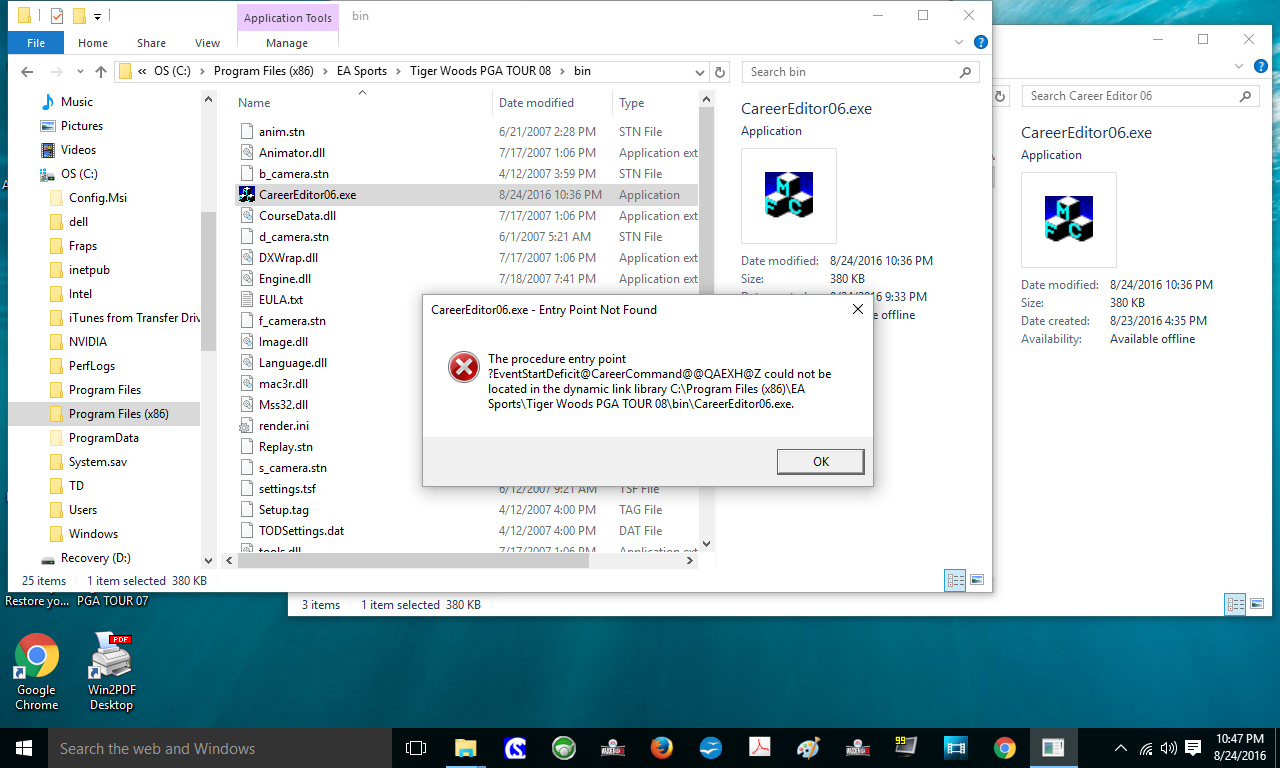Image resolution: width=1280 pixels, height=768 pixels.
Task: Go up one folder level arrow
Action: [101, 72]
